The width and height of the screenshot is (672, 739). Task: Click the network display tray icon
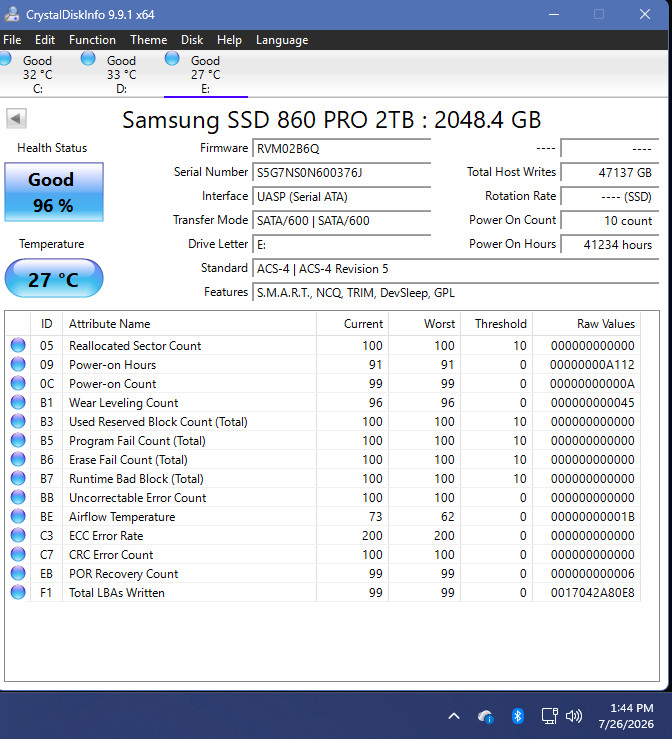(549, 716)
